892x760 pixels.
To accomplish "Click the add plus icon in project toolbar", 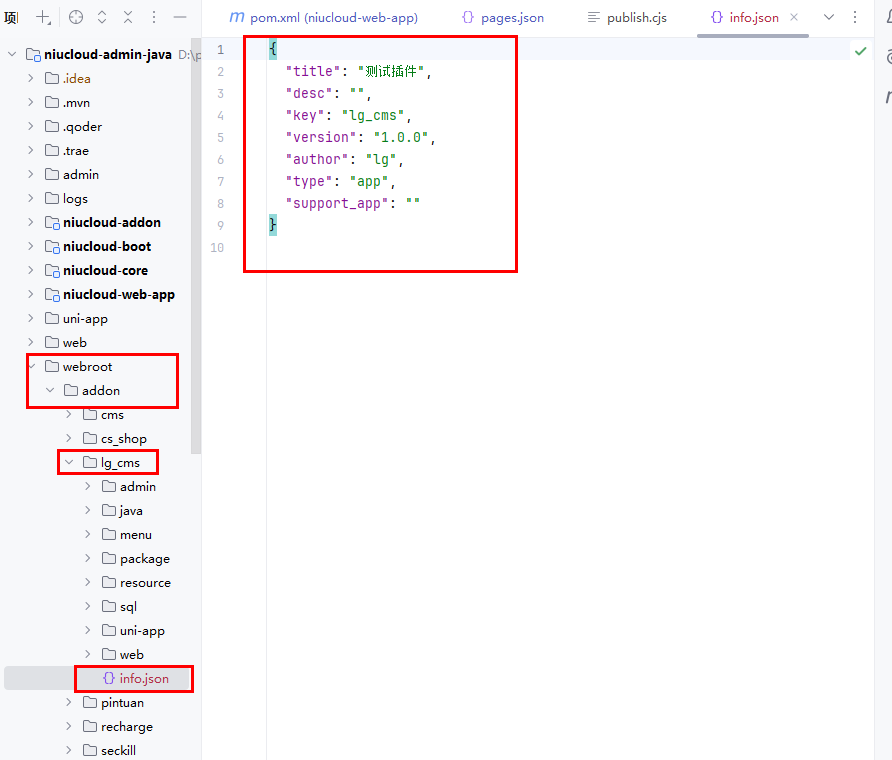I will click(44, 17).
